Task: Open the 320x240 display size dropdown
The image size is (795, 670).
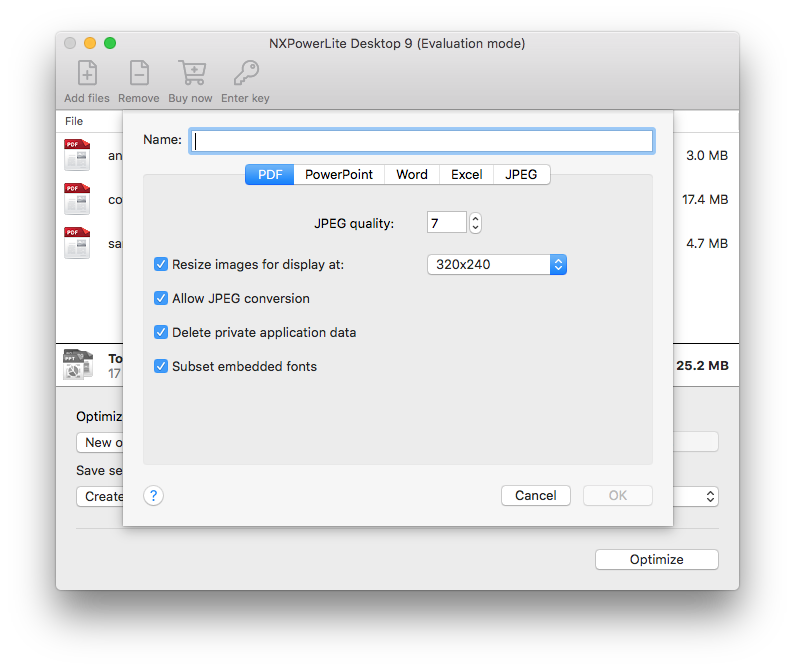Action: click(x=497, y=265)
